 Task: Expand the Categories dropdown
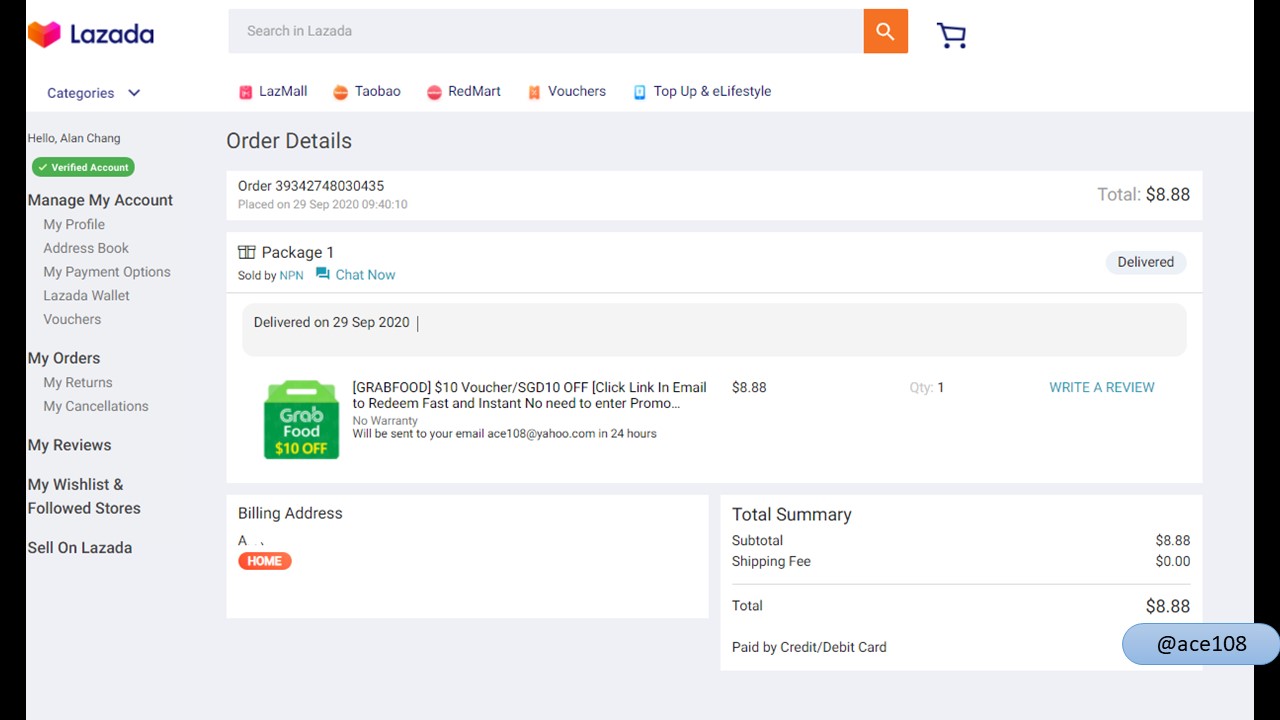pyautogui.click(x=93, y=93)
